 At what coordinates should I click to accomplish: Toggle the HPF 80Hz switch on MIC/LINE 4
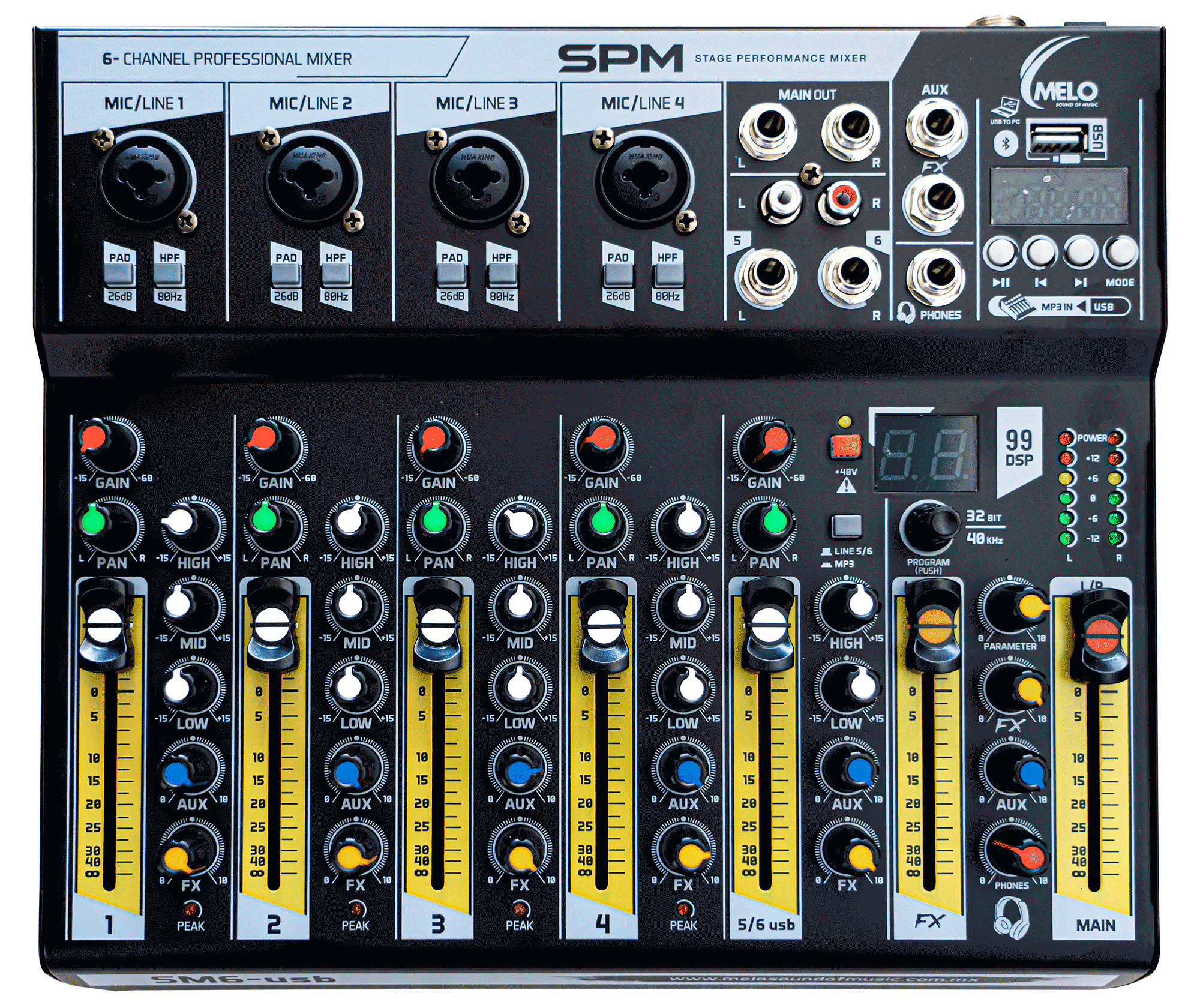point(668,275)
